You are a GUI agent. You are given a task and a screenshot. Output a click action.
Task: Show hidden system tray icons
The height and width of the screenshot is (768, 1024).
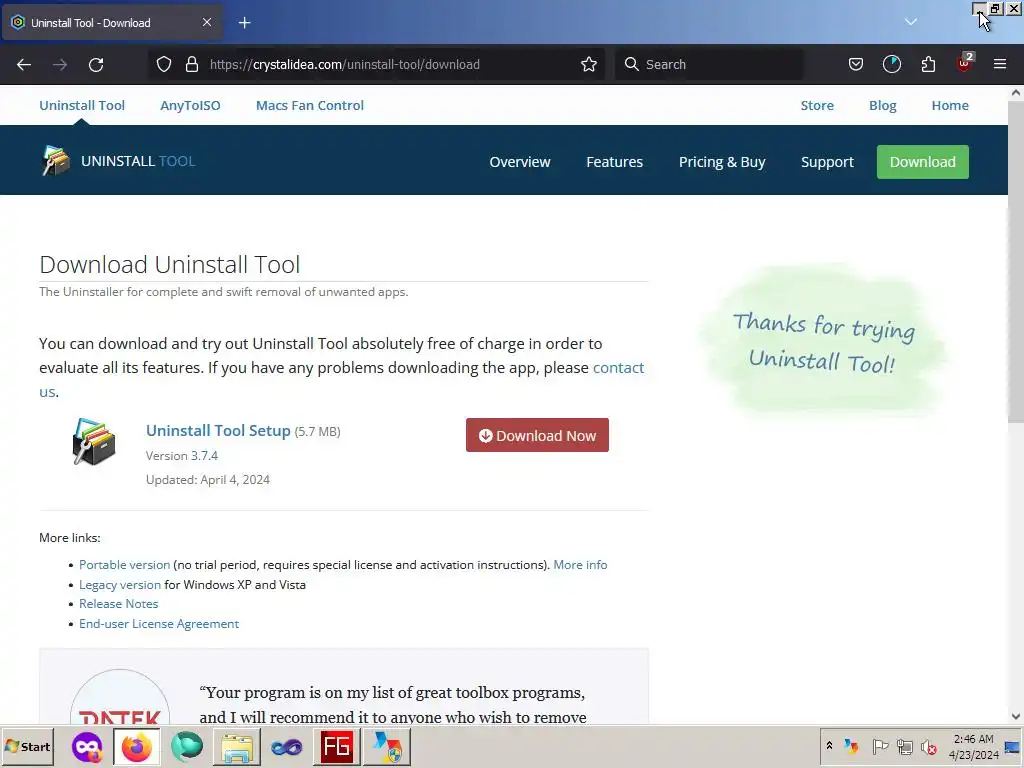pos(829,746)
